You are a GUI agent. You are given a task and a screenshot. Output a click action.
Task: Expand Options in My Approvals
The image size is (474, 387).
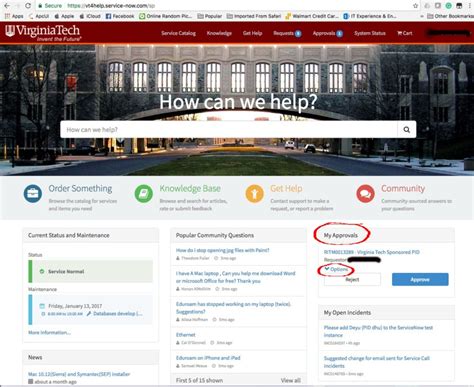[x=337, y=269]
